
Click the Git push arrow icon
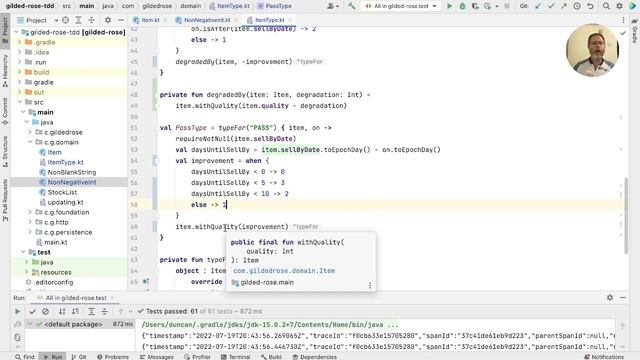pos(564,6)
